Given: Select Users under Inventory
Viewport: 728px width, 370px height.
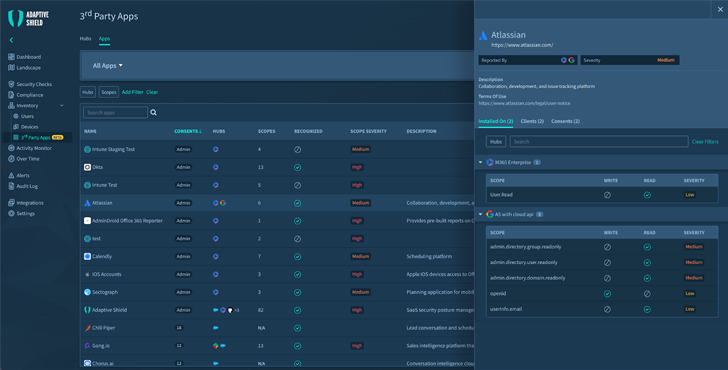Looking at the screenshot, I should click(x=24, y=117).
